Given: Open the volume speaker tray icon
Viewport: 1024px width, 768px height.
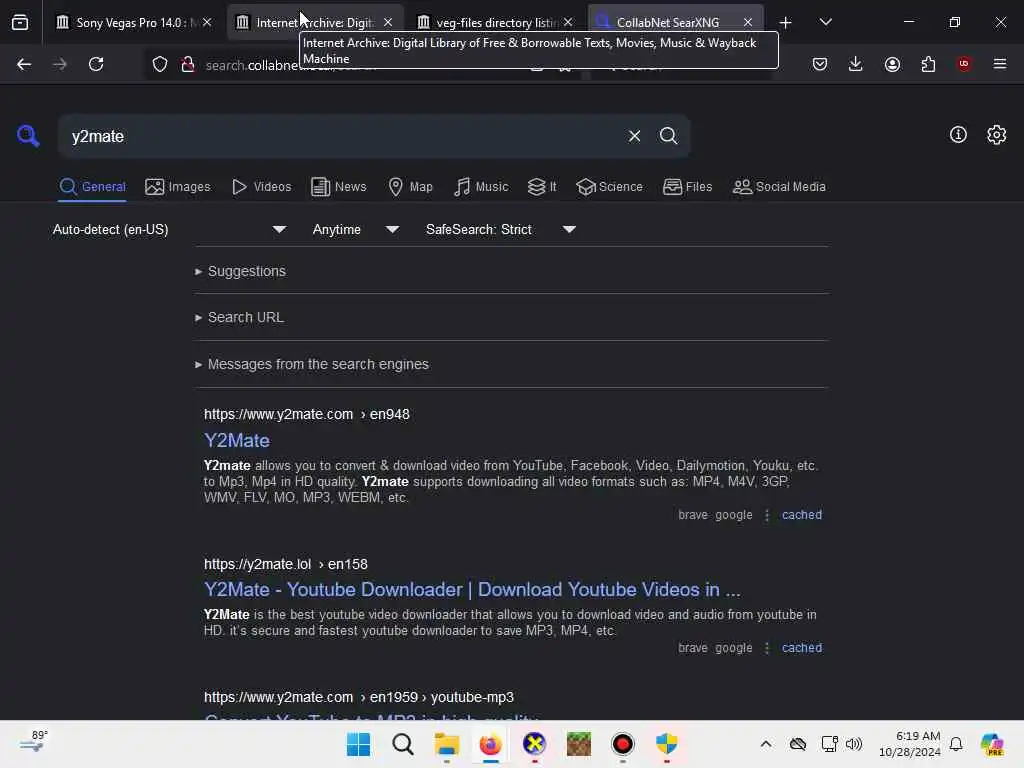Looking at the screenshot, I should click(854, 744).
